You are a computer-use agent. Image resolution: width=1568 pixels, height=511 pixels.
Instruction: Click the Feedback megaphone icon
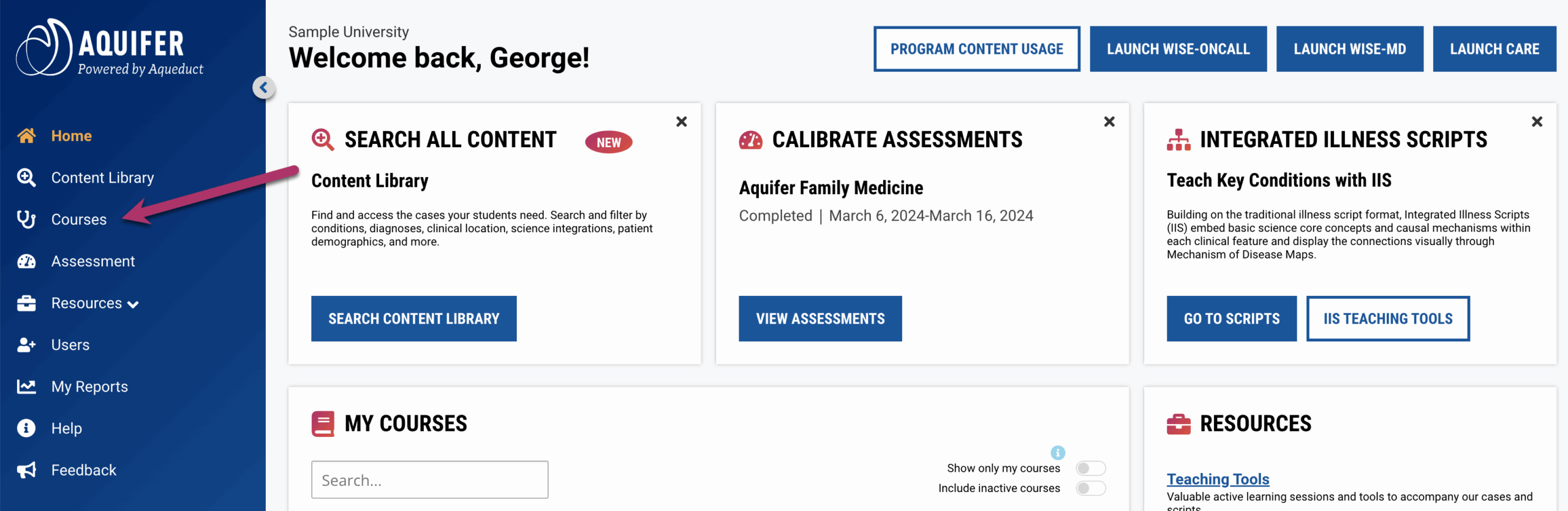click(x=26, y=470)
